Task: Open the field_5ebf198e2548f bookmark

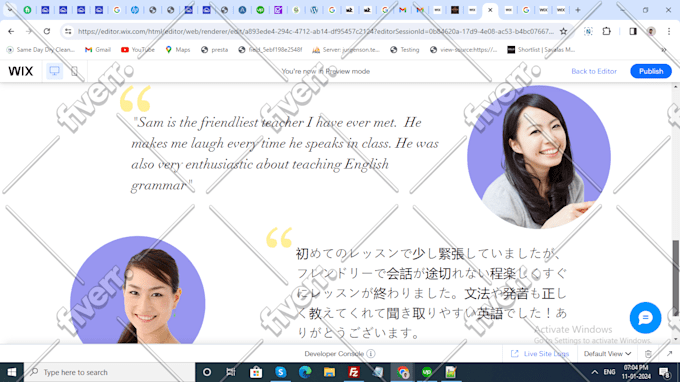Action: pos(270,50)
